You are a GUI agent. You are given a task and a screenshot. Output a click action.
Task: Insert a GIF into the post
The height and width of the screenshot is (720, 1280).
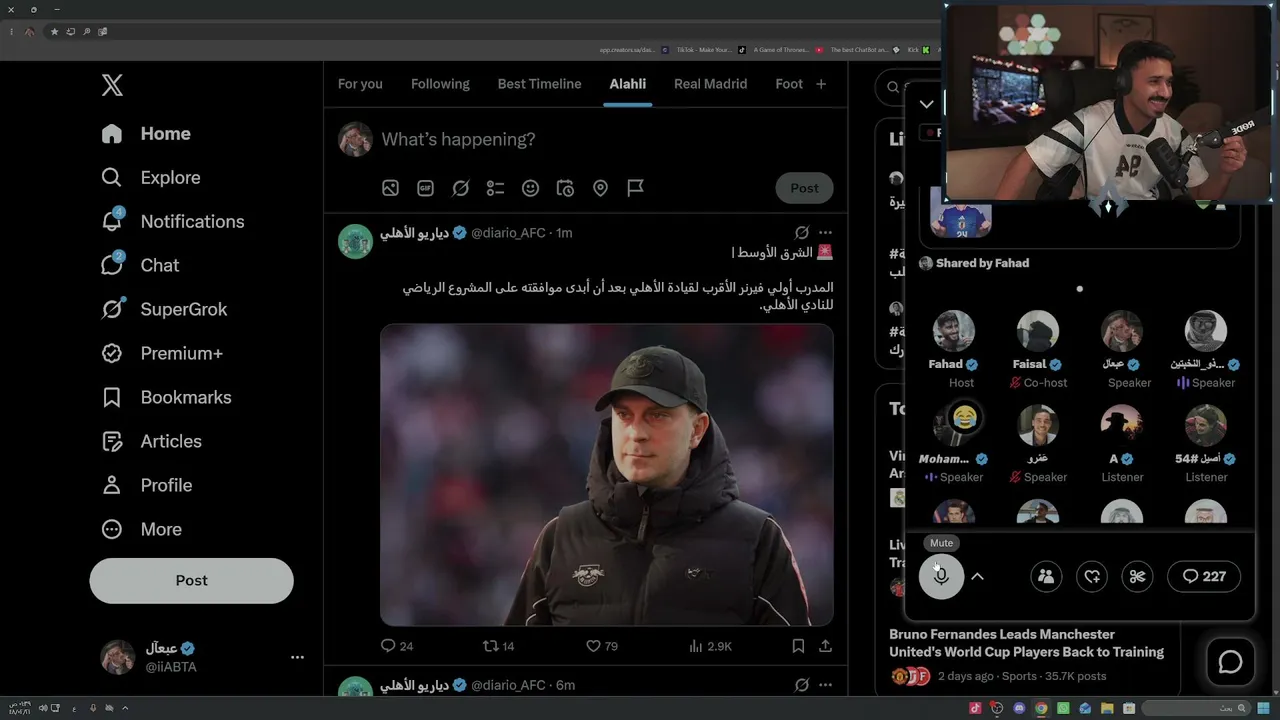tap(425, 188)
